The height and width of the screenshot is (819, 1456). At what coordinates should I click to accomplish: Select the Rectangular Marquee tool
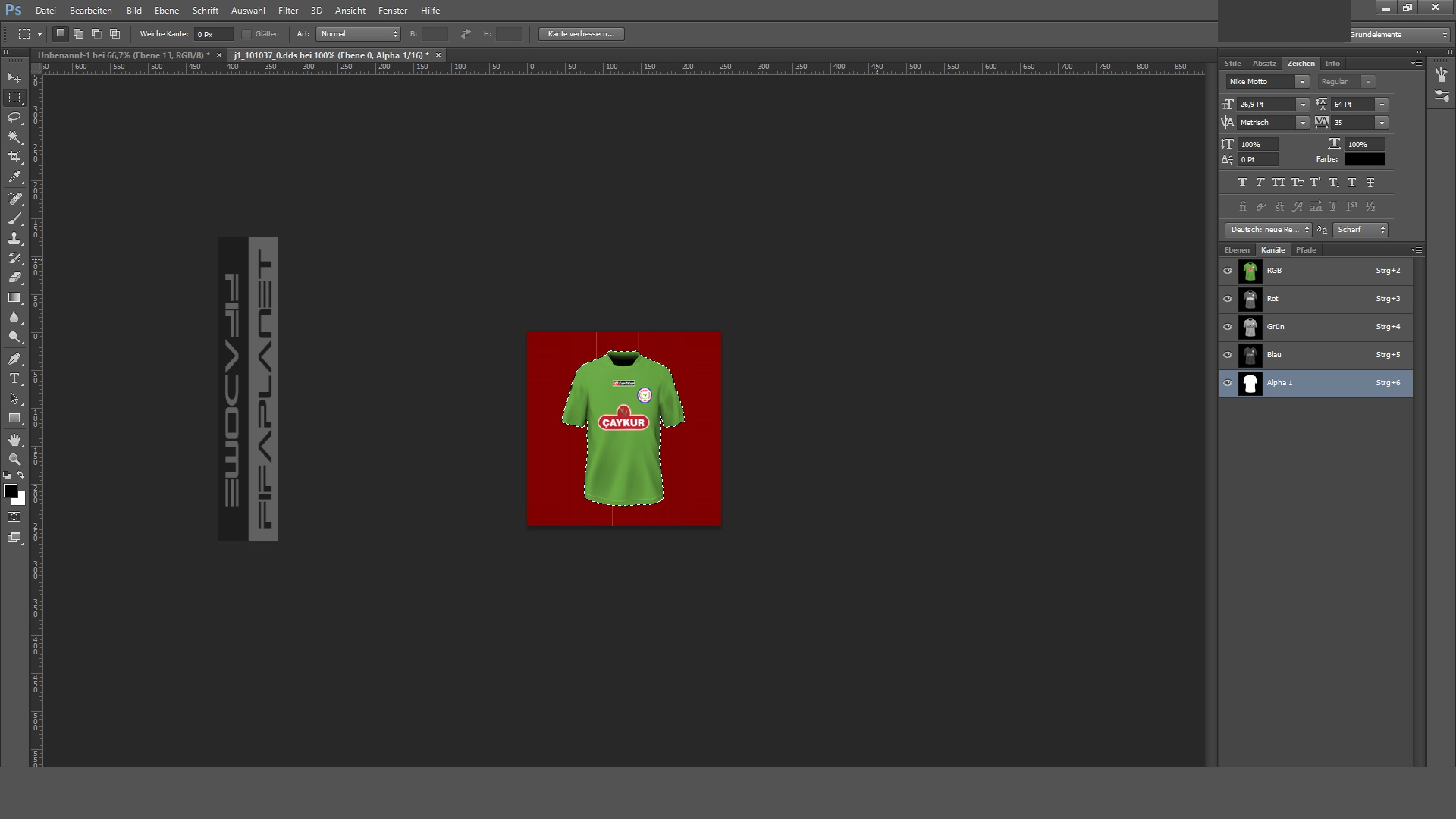pos(14,98)
